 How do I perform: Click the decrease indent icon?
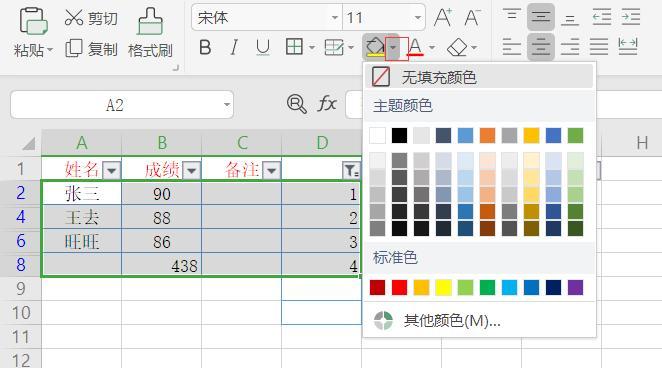602,18
